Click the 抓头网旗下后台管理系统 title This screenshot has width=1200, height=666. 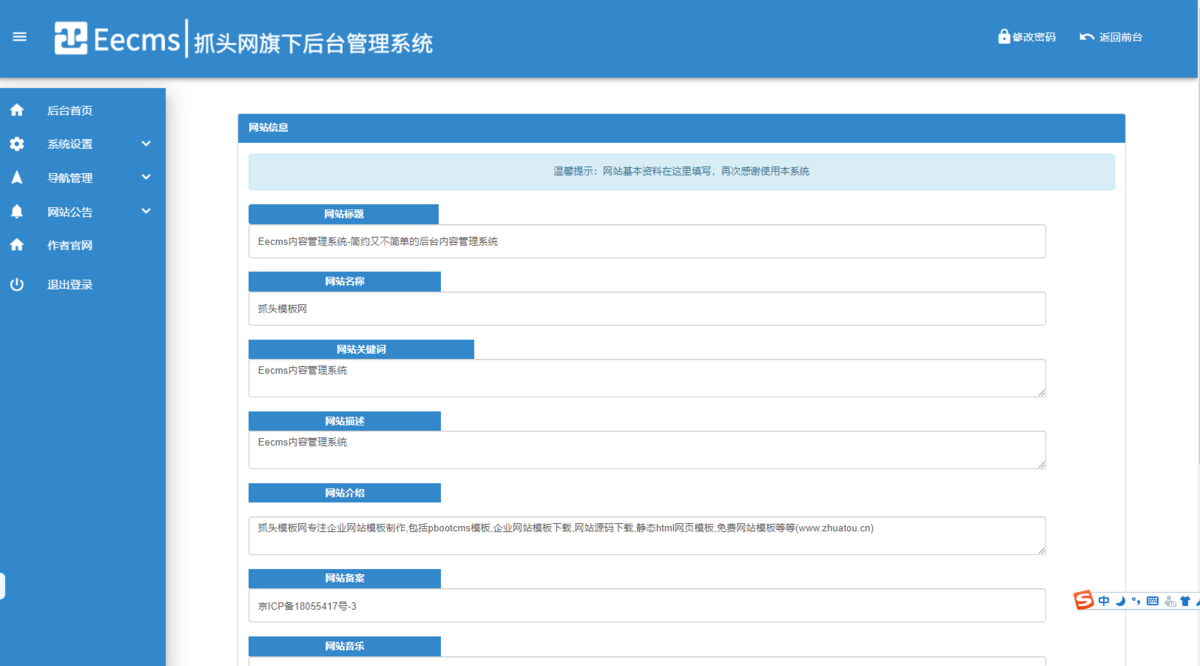pos(313,42)
